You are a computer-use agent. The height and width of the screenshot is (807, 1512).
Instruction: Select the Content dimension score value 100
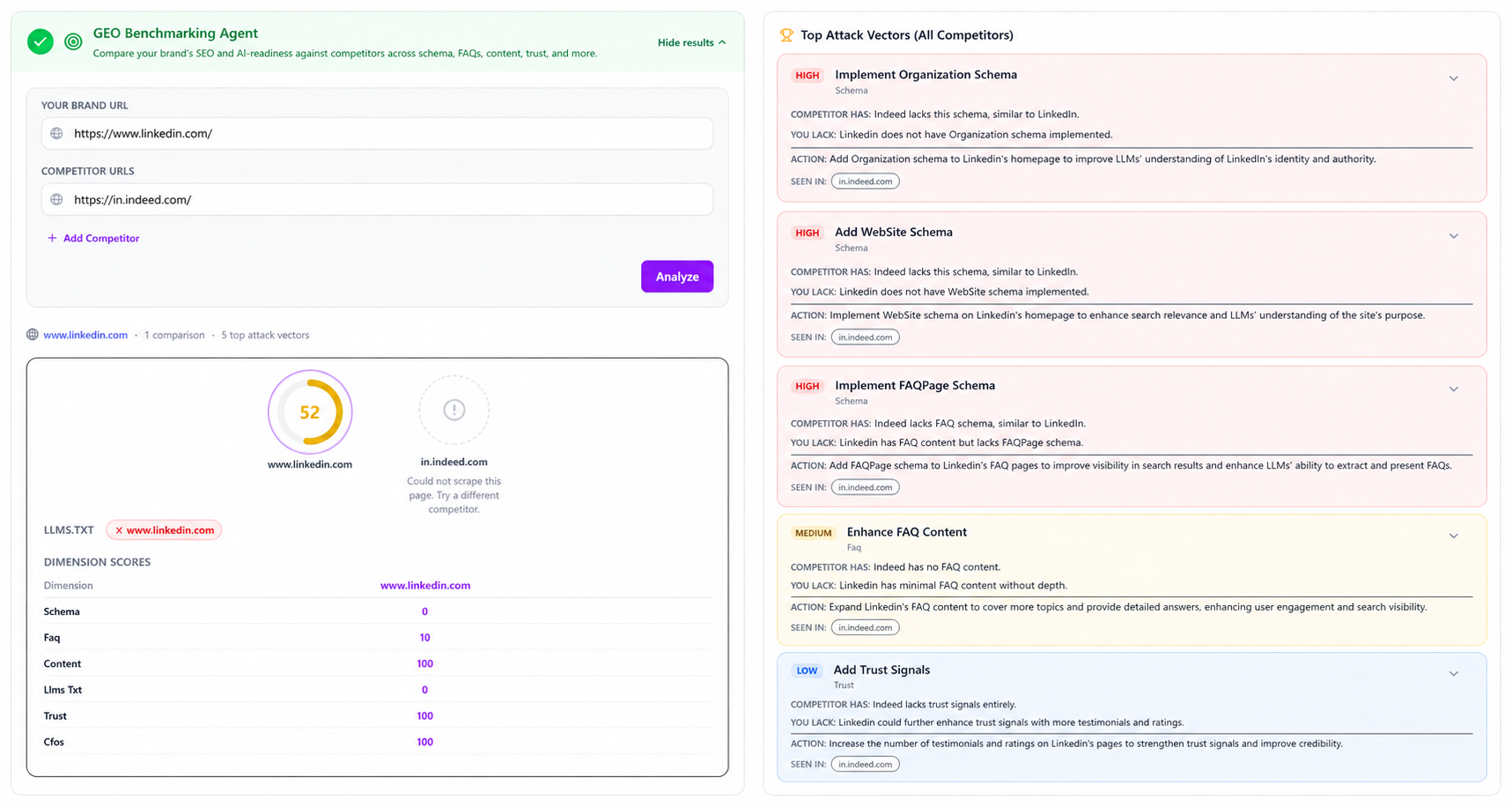point(424,664)
